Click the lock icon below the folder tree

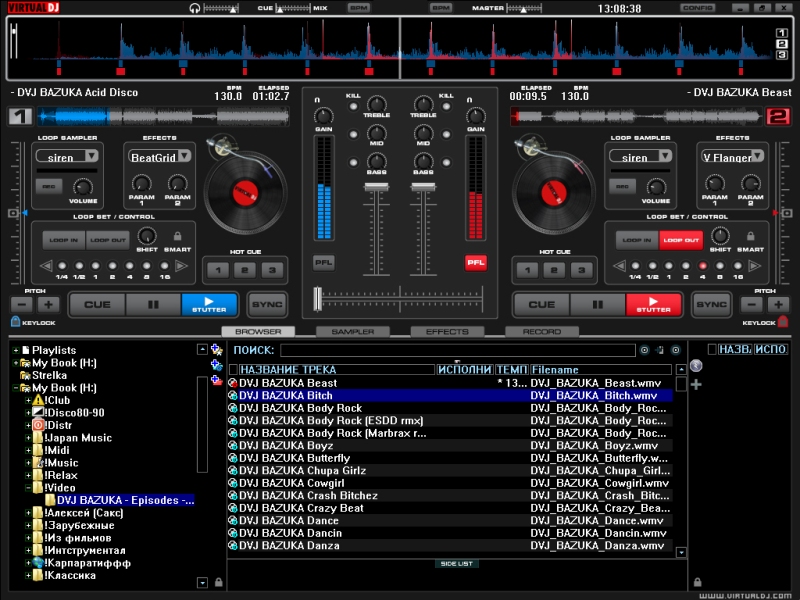coord(218,582)
